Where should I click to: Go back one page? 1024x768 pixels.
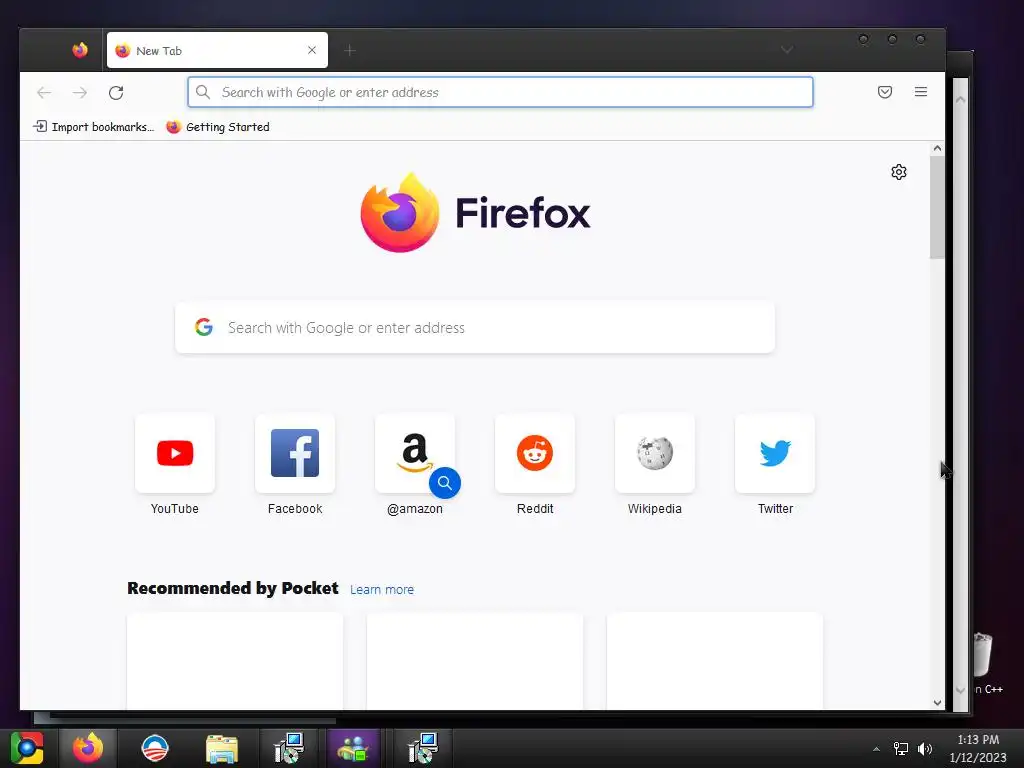(x=44, y=93)
